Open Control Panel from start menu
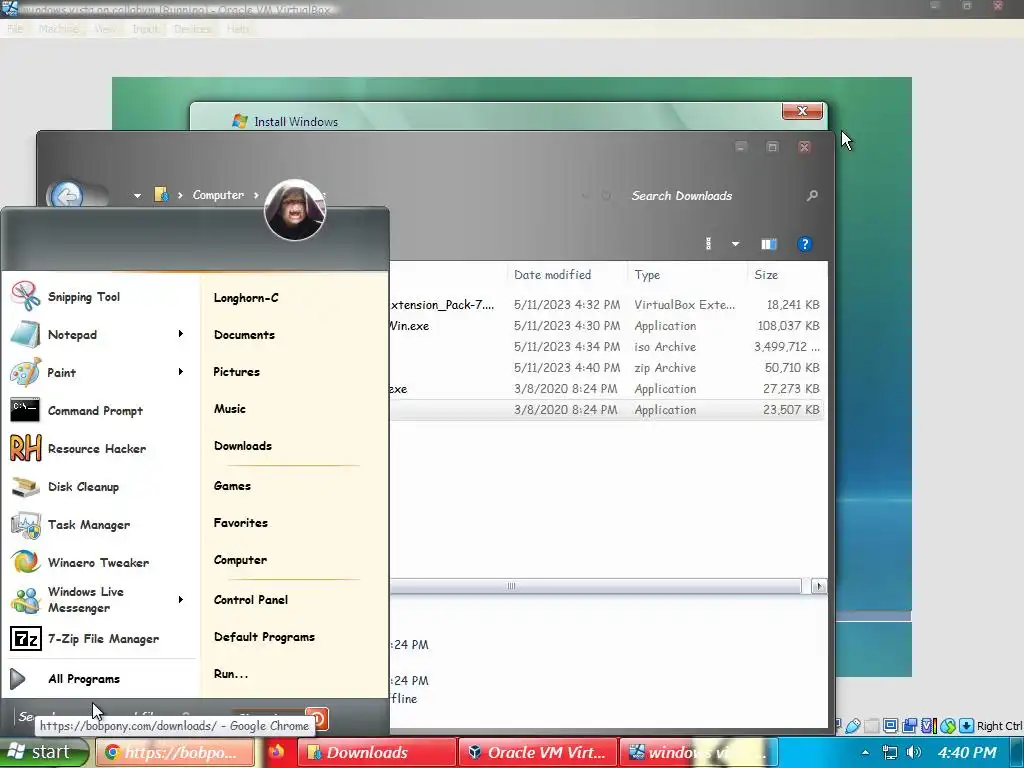Image resolution: width=1024 pixels, height=768 pixels. tap(251, 600)
